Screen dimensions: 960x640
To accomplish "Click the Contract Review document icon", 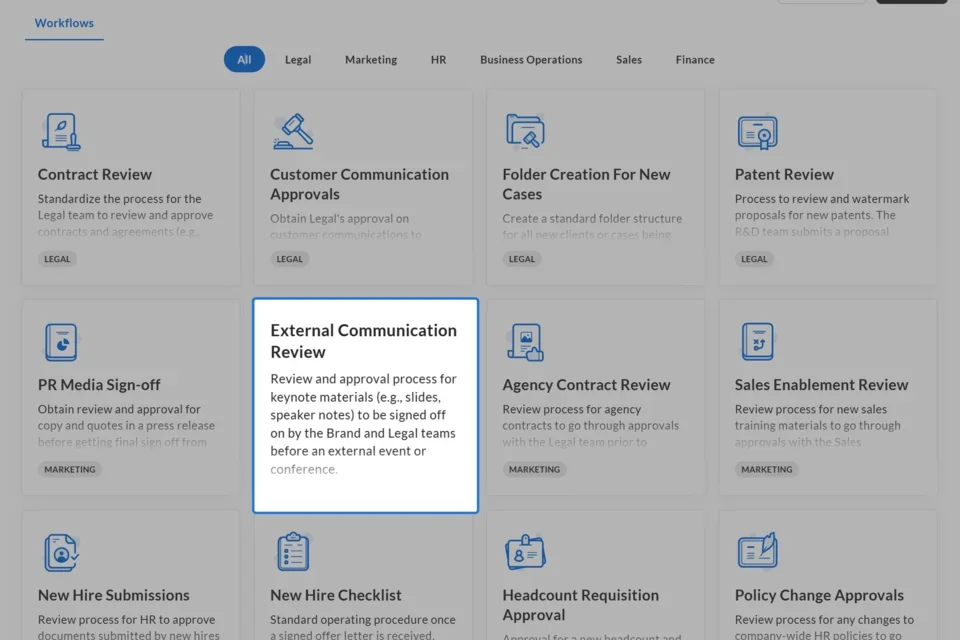I will [61, 132].
